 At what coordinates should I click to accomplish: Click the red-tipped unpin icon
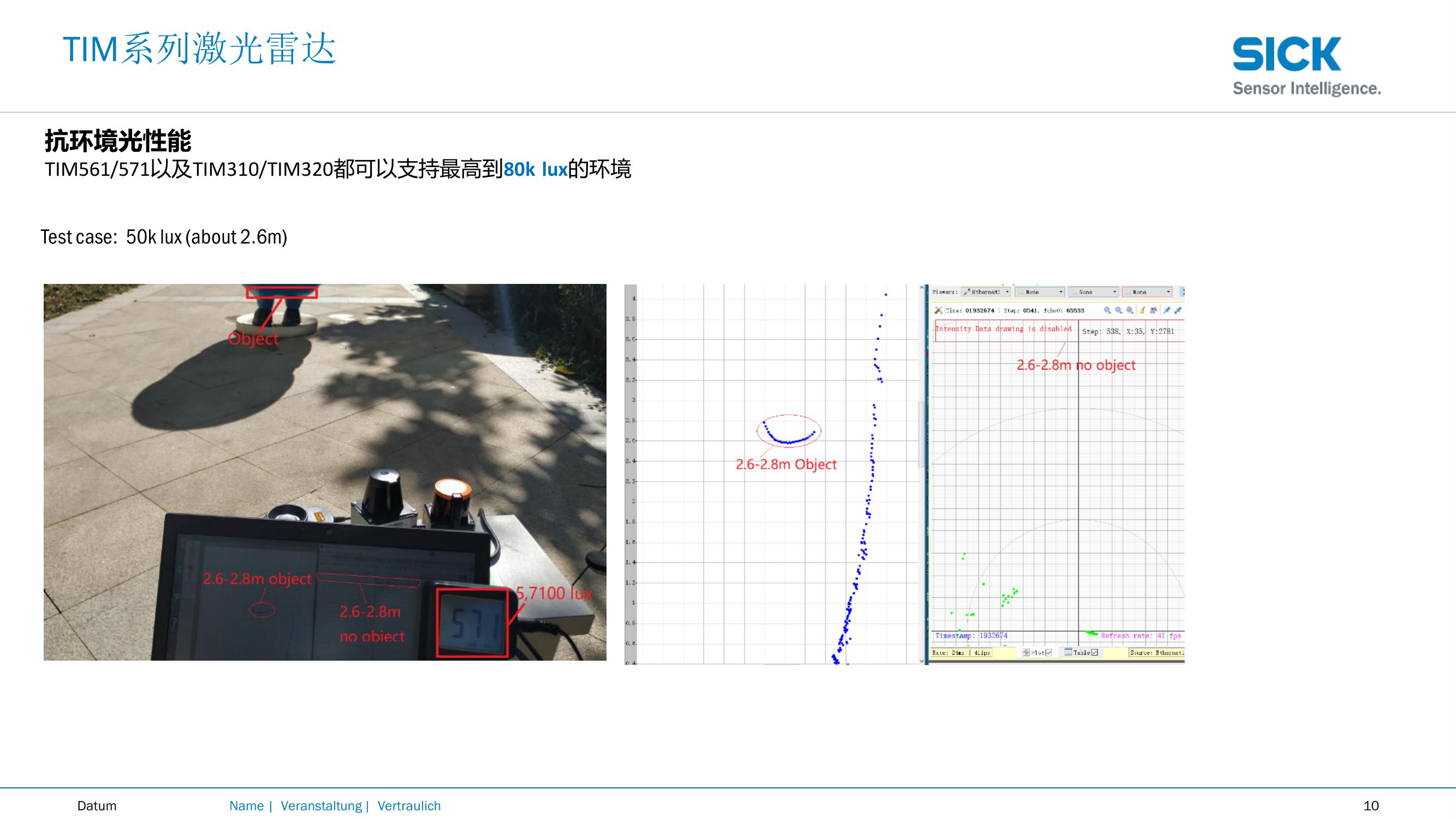tap(1178, 310)
